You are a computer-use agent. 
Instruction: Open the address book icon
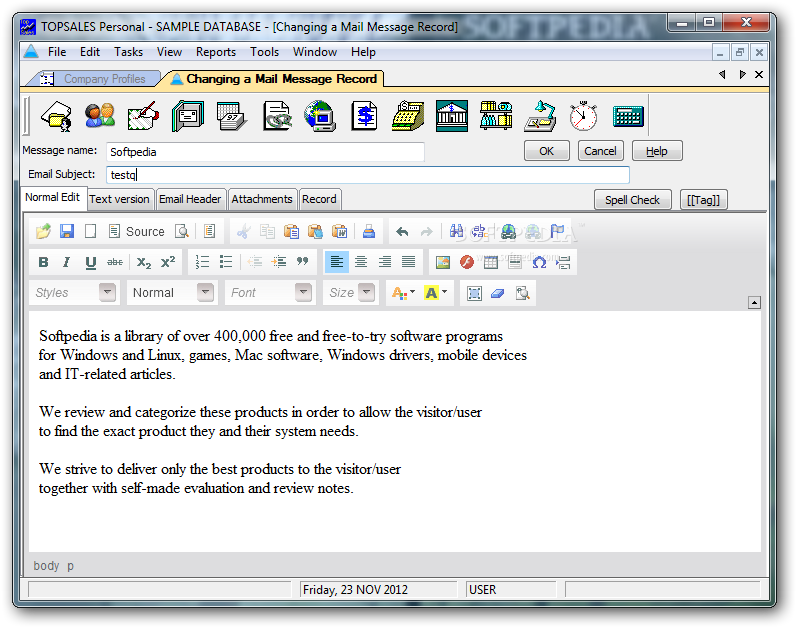pos(188,116)
